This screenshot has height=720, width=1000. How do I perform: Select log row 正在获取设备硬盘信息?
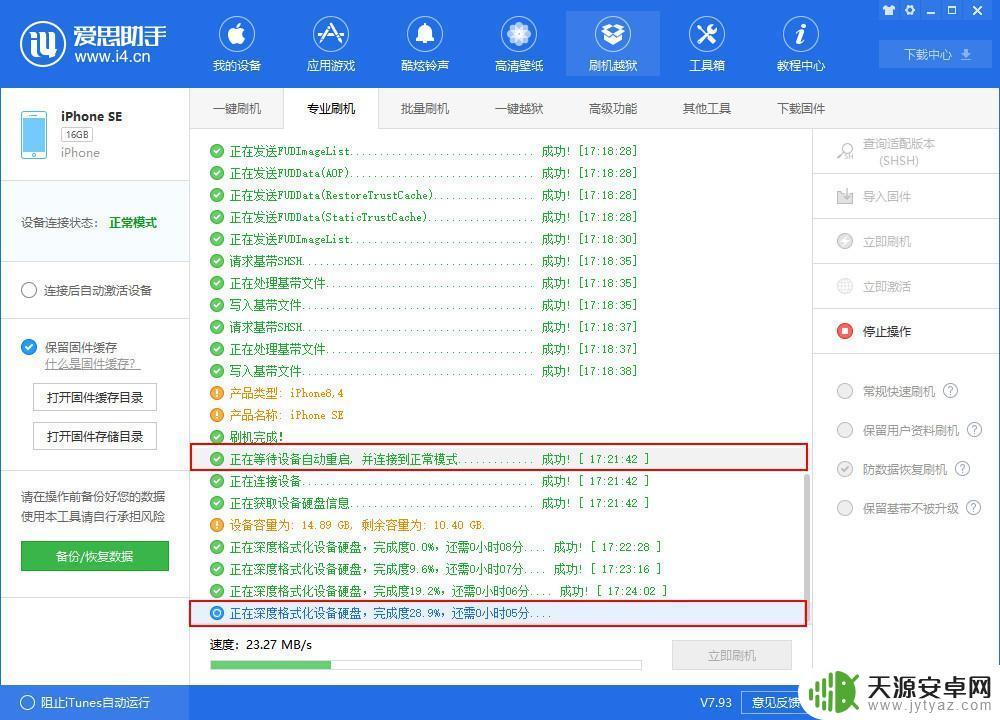tap(429, 503)
